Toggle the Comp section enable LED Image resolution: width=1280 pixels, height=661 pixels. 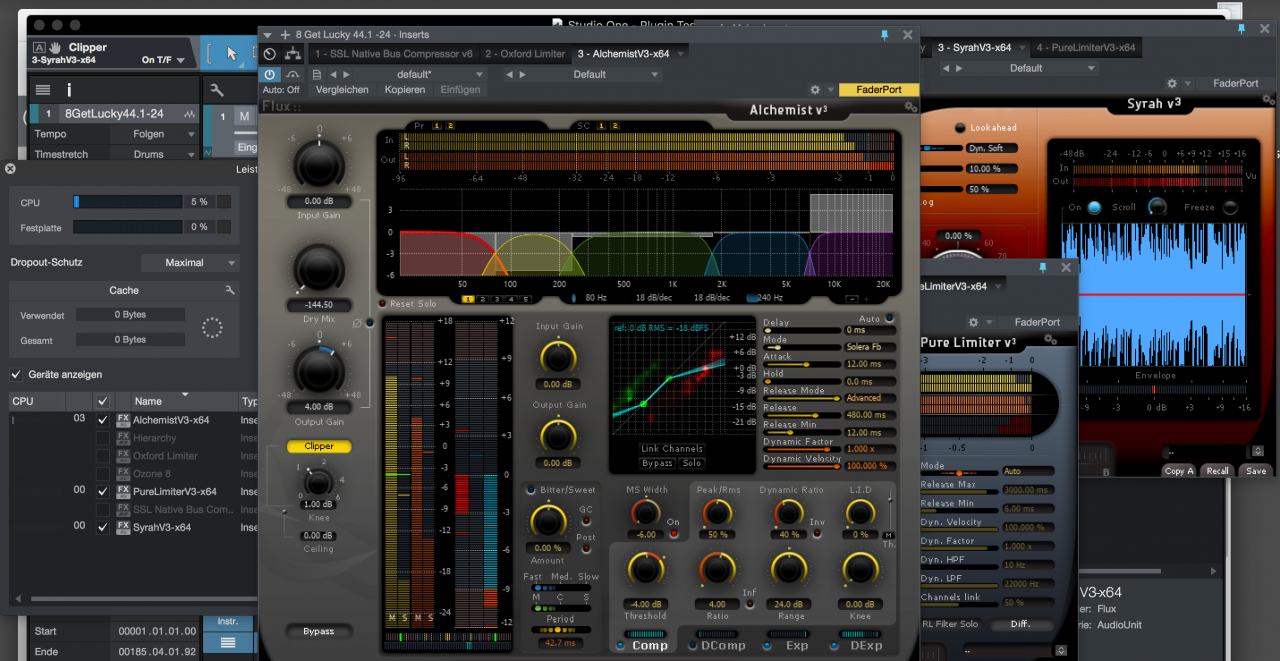(620, 646)
